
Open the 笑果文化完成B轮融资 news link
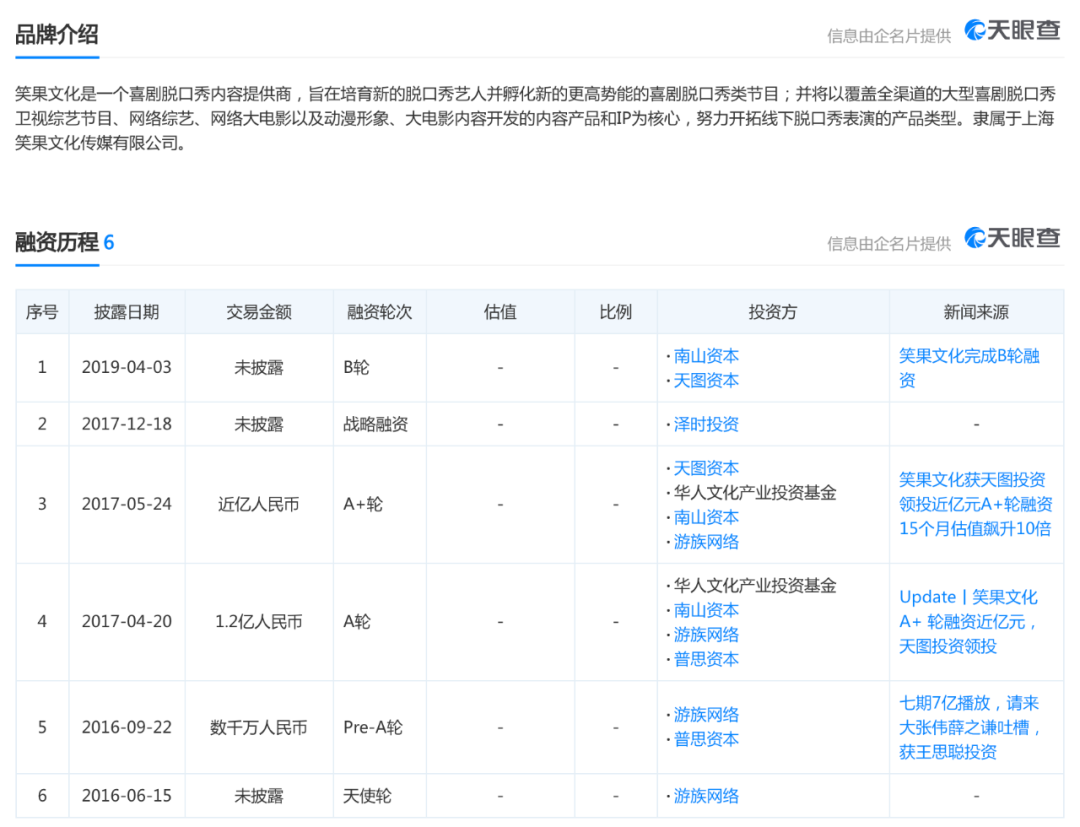[969, 368]
